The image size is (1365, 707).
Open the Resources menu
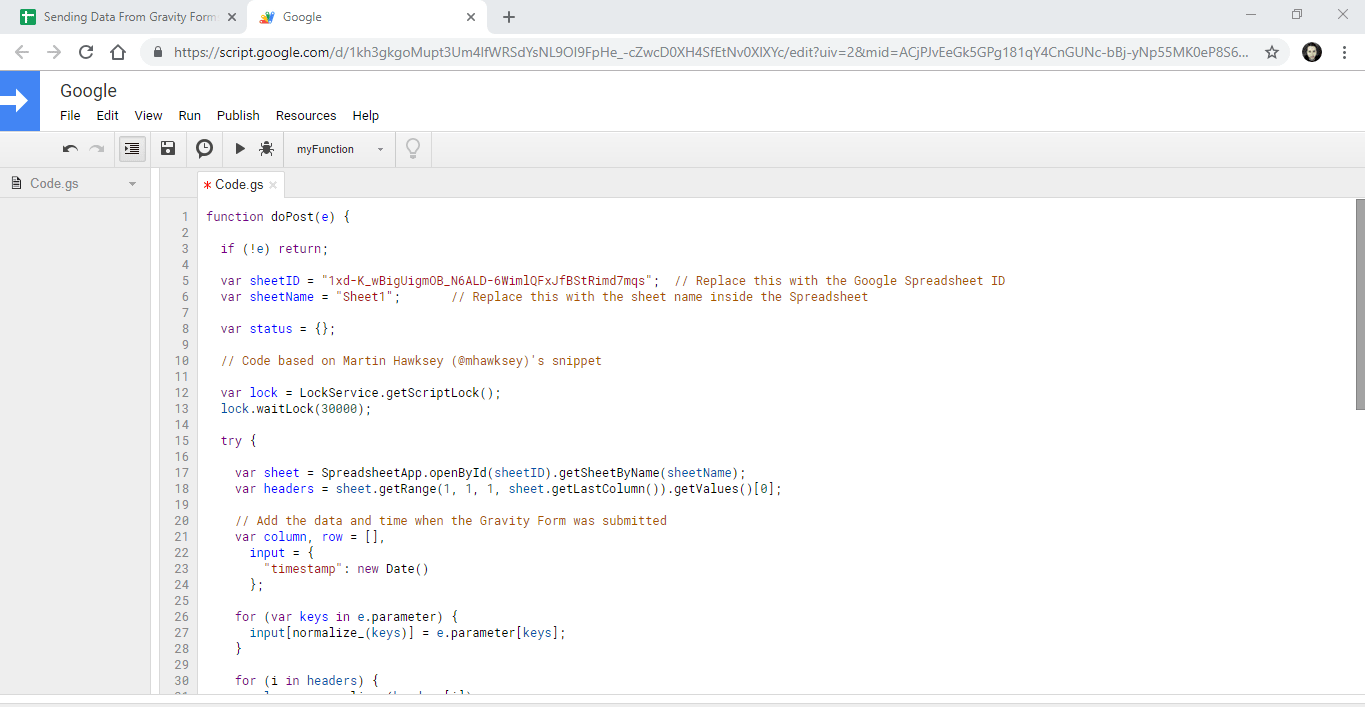click(x=306, y=116)
